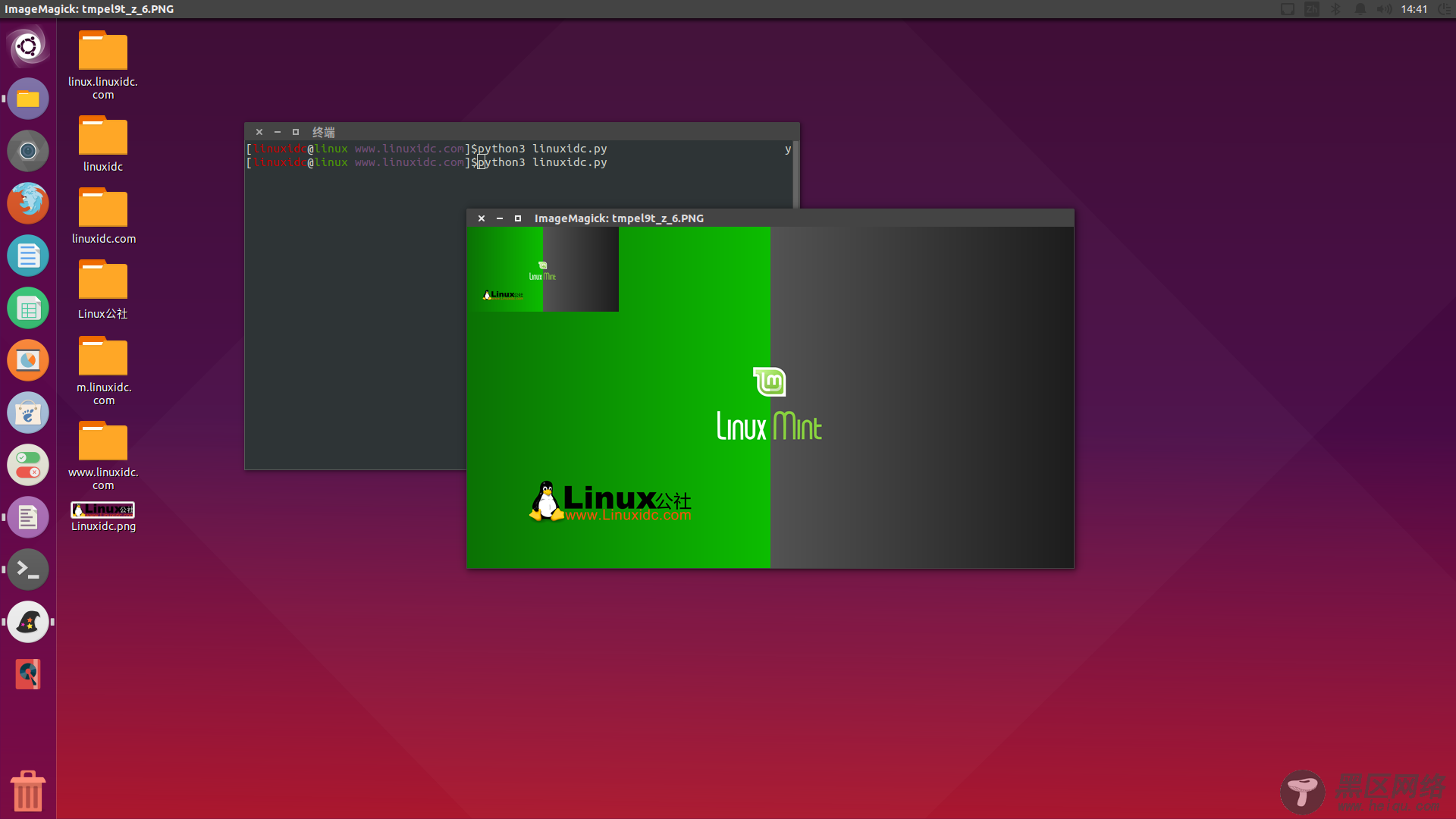This screenshot has height=819, width=1456.
Task: Close the 终端 terminal window
Action: pos(259,132)
